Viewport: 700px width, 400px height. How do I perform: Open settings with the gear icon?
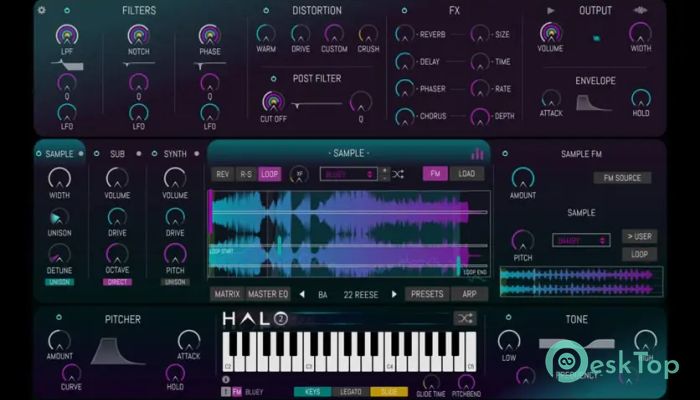point(41,11)
